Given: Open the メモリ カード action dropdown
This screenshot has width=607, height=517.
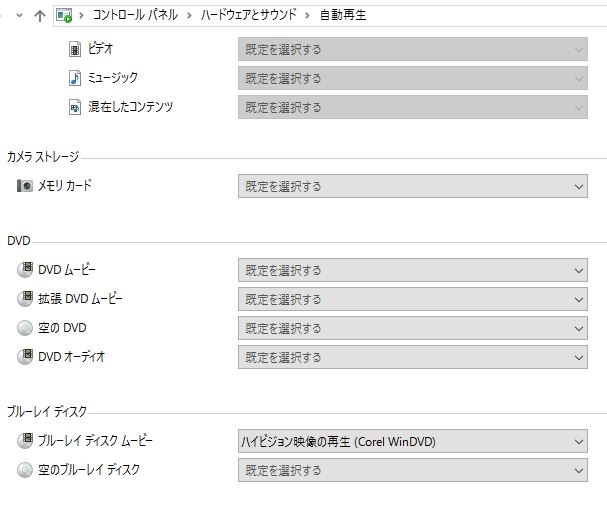Looking at the screenshot, I should click(412, 186).
